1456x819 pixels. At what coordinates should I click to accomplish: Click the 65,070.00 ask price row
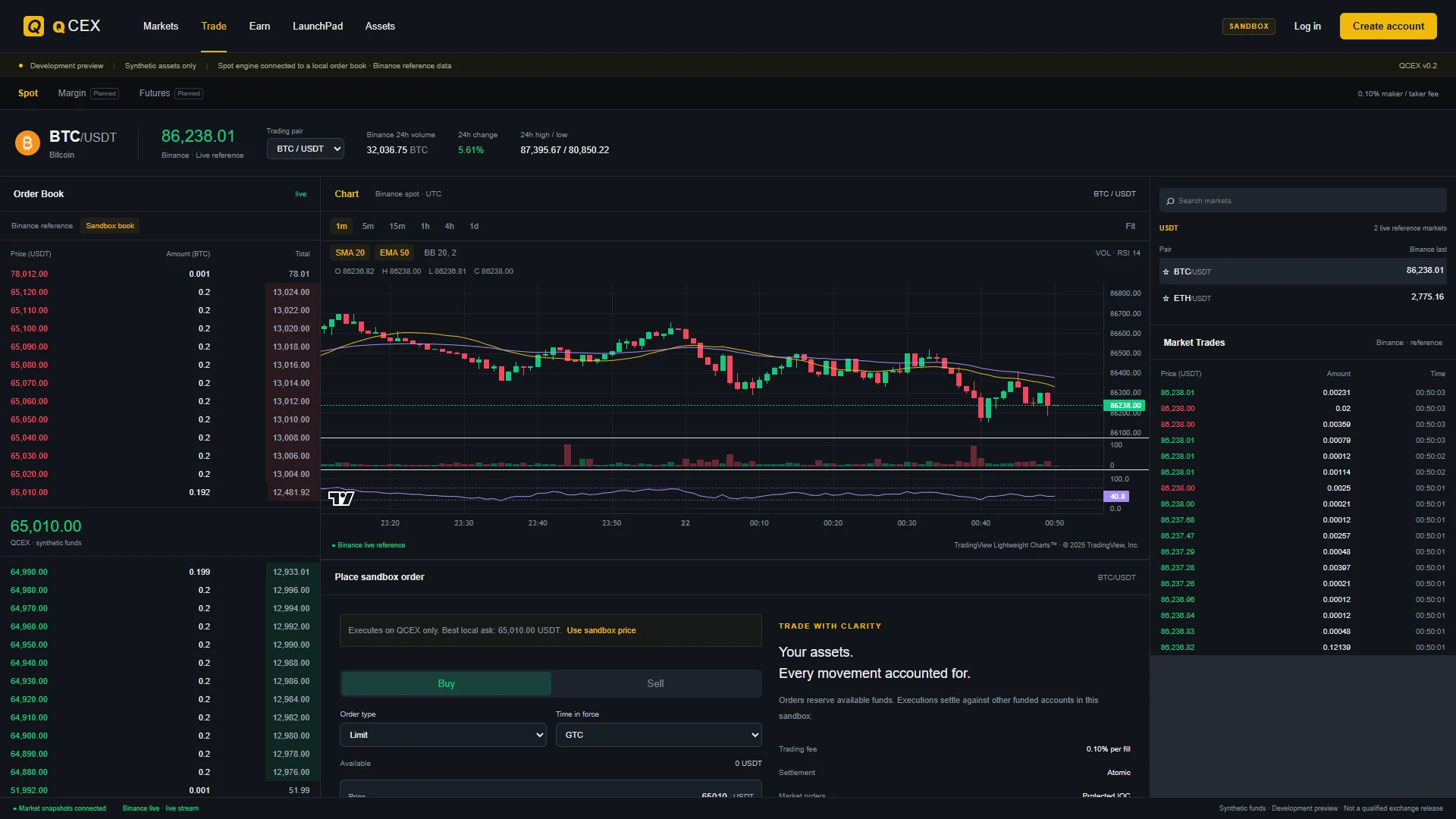coord(160,383)
